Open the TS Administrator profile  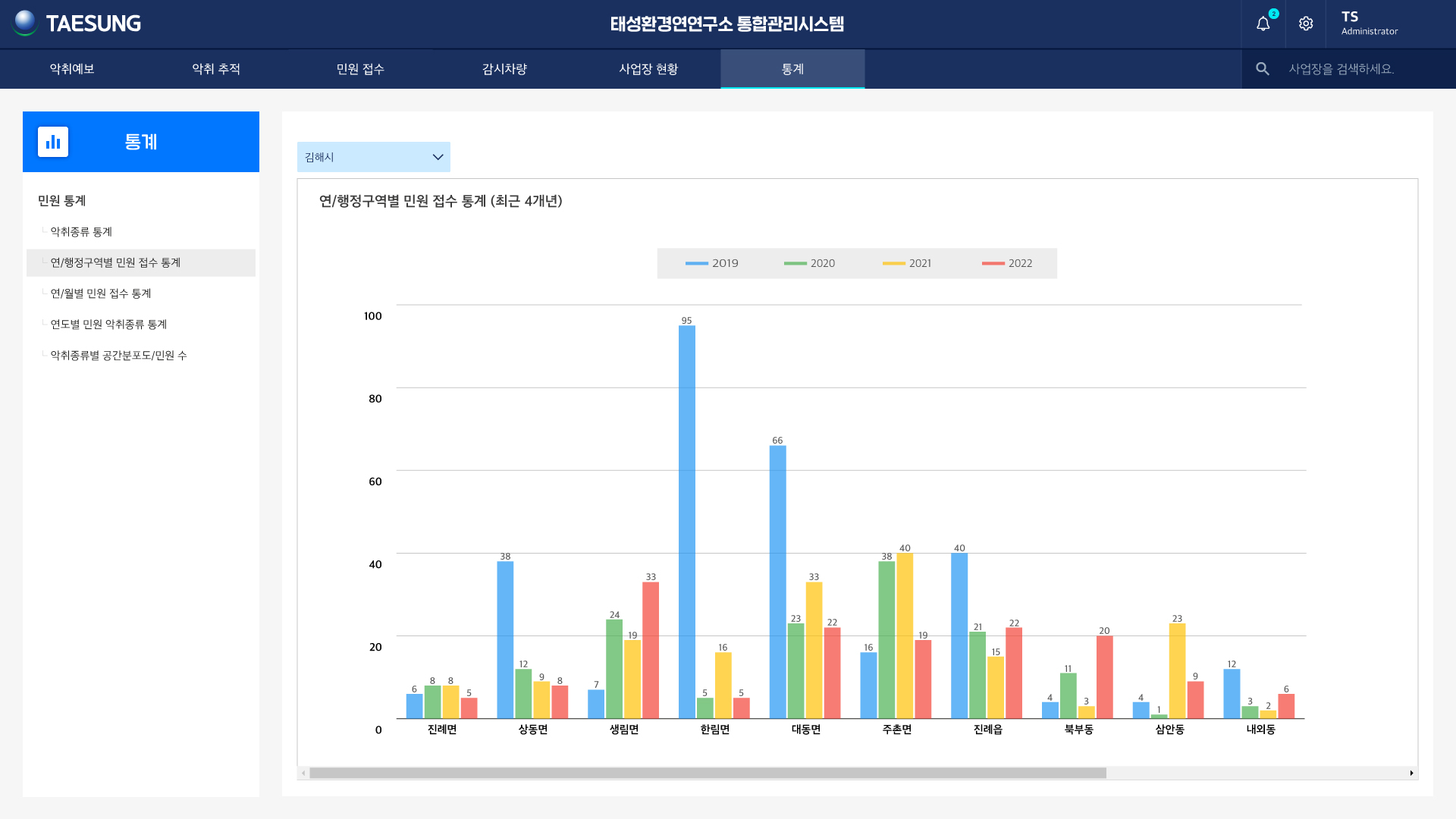[x=1369, y=24]
